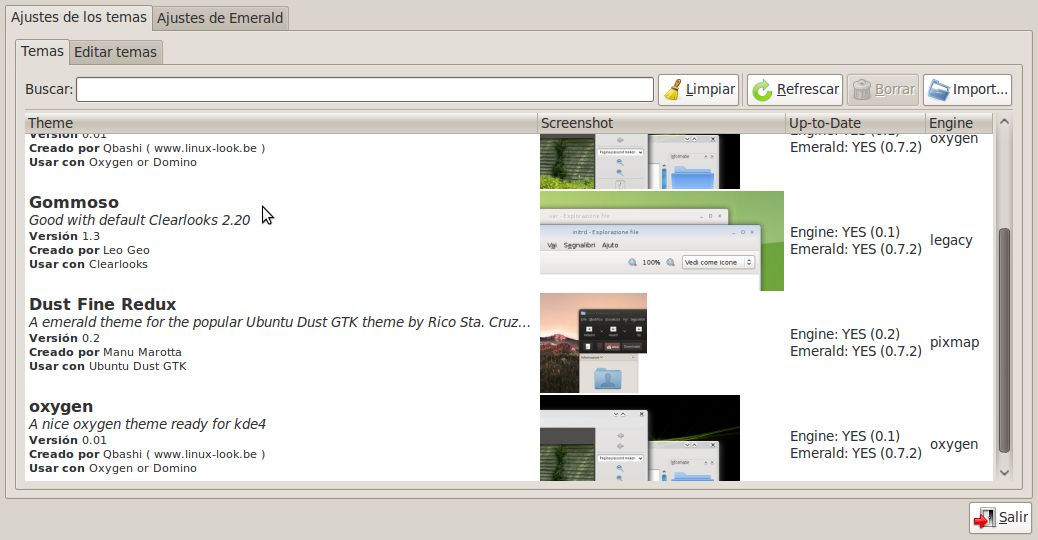Click the trash can icon on Borrar

pyautogui.click(x=861, y=90)
